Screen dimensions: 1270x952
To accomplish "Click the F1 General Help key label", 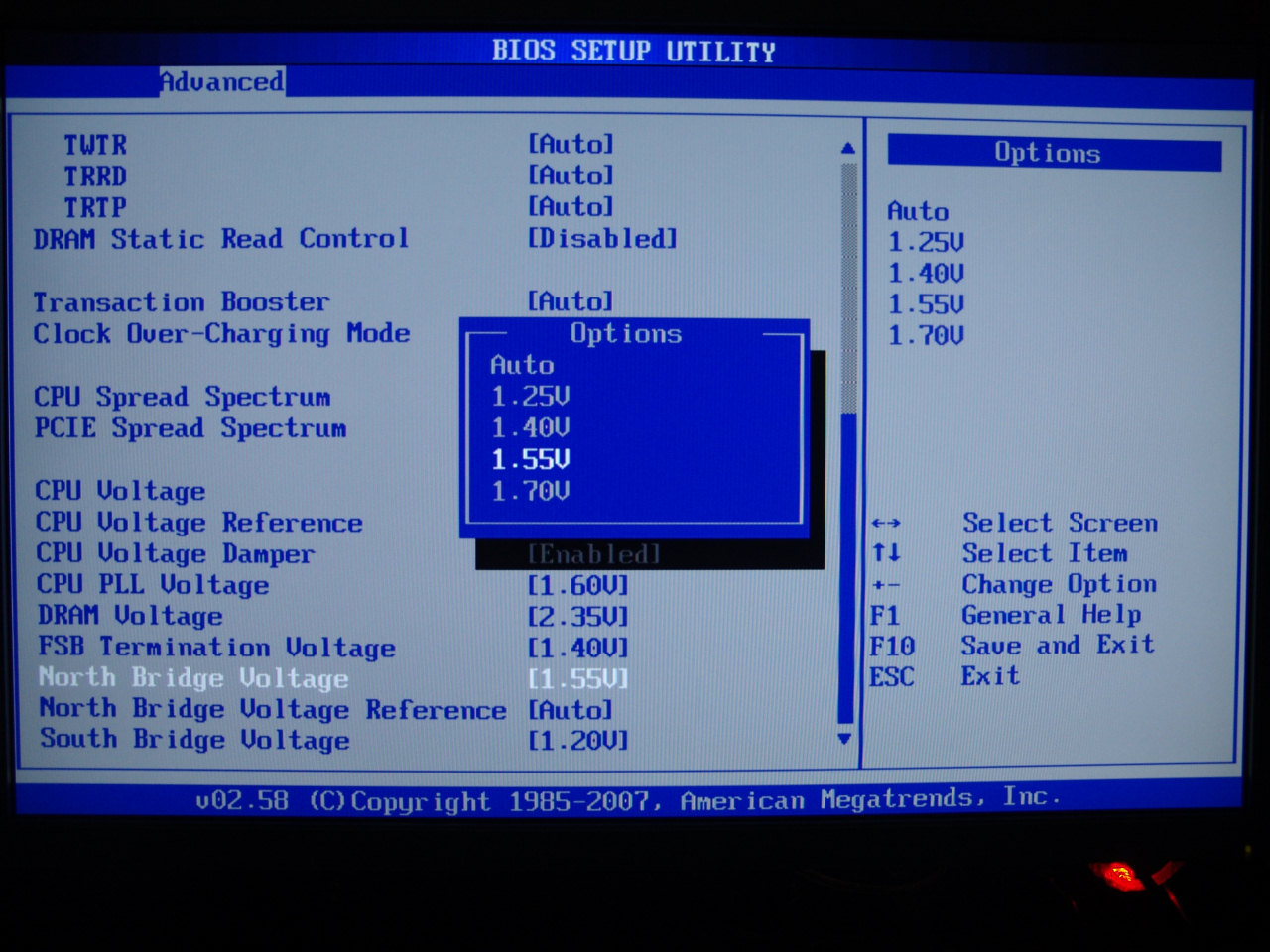I will point(884,616).
